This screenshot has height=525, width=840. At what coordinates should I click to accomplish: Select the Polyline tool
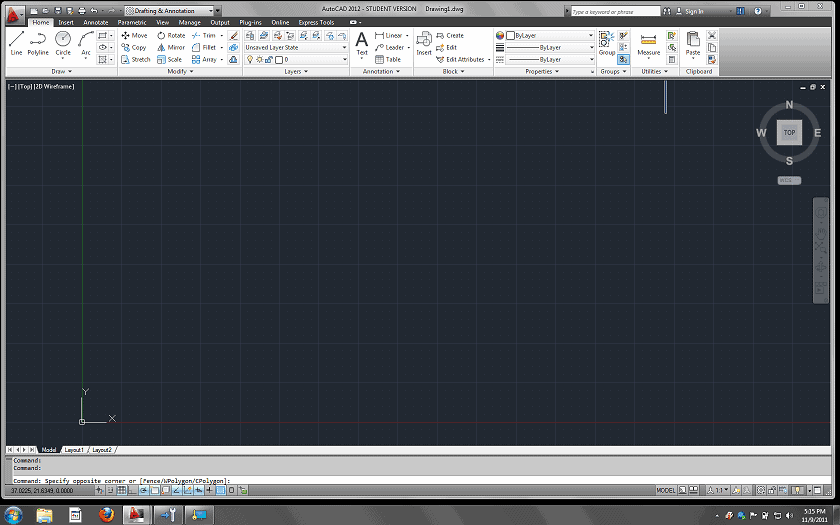(38, 43)
